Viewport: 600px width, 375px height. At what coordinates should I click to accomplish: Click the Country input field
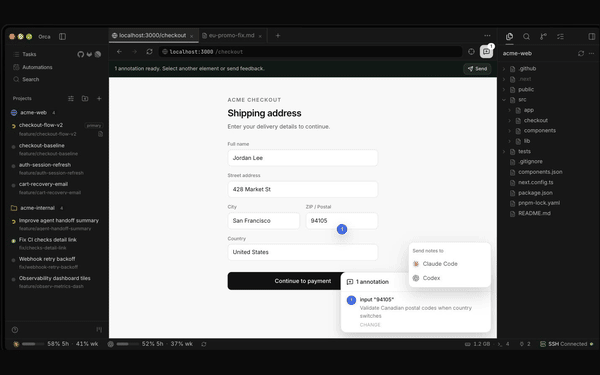click(x=303, y=252)
